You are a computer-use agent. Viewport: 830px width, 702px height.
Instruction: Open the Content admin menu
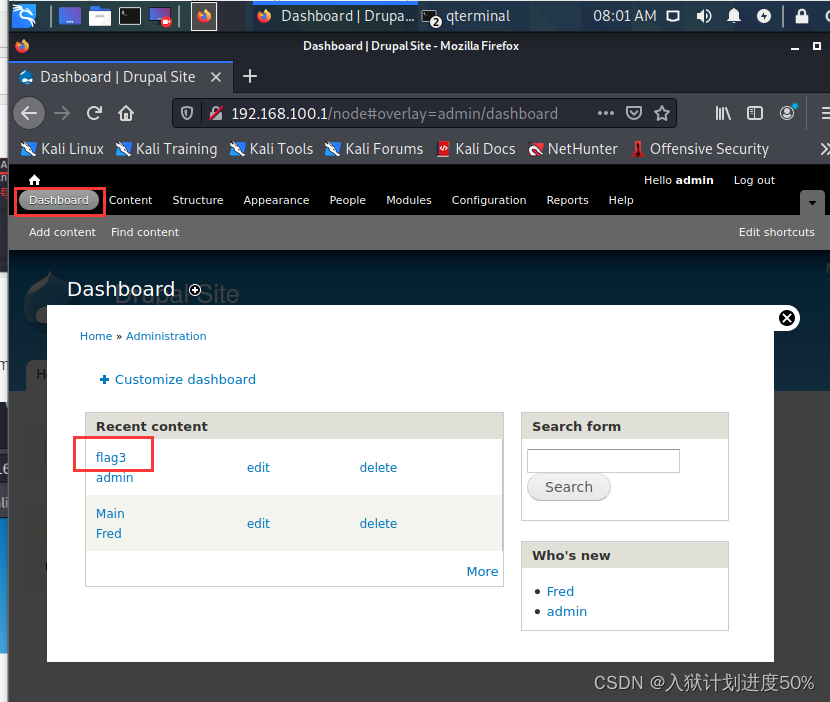click(130, 200)
